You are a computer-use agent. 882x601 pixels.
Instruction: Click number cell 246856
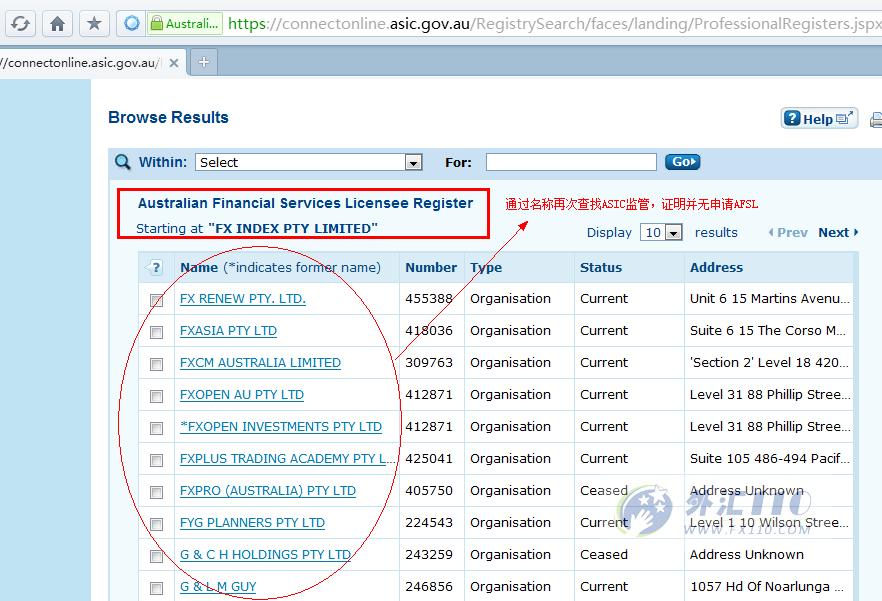coord(429,587)
